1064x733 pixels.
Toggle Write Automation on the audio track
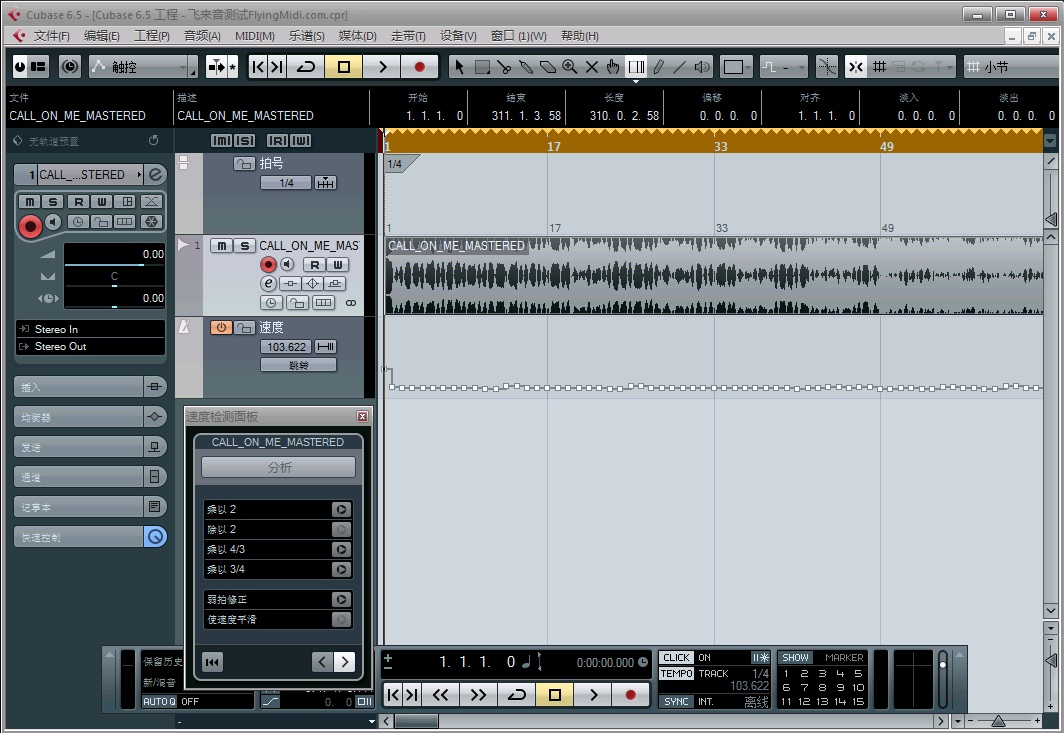[338, 265]
